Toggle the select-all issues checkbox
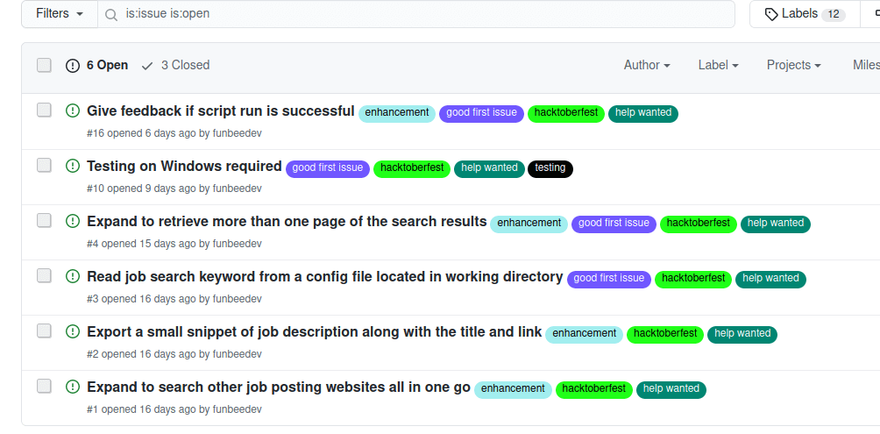The image size is (880, 434). (x=44, y=65)
